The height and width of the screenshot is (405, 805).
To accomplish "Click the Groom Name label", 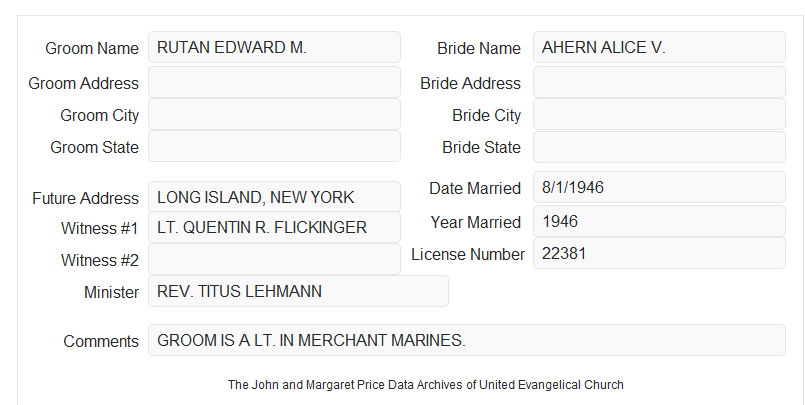I will (x=92, y=48).
